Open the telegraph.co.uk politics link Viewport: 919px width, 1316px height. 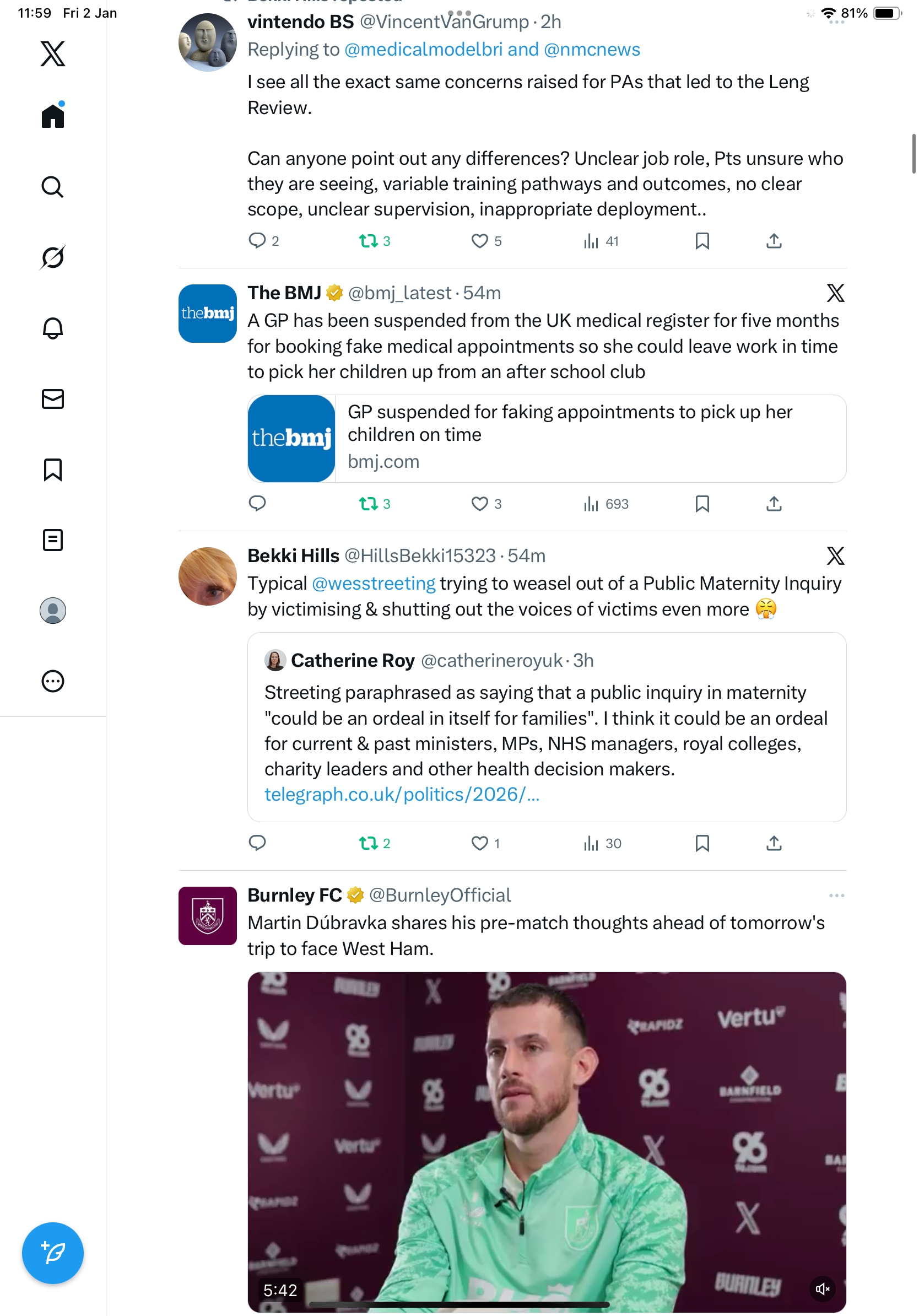point(402,795)
